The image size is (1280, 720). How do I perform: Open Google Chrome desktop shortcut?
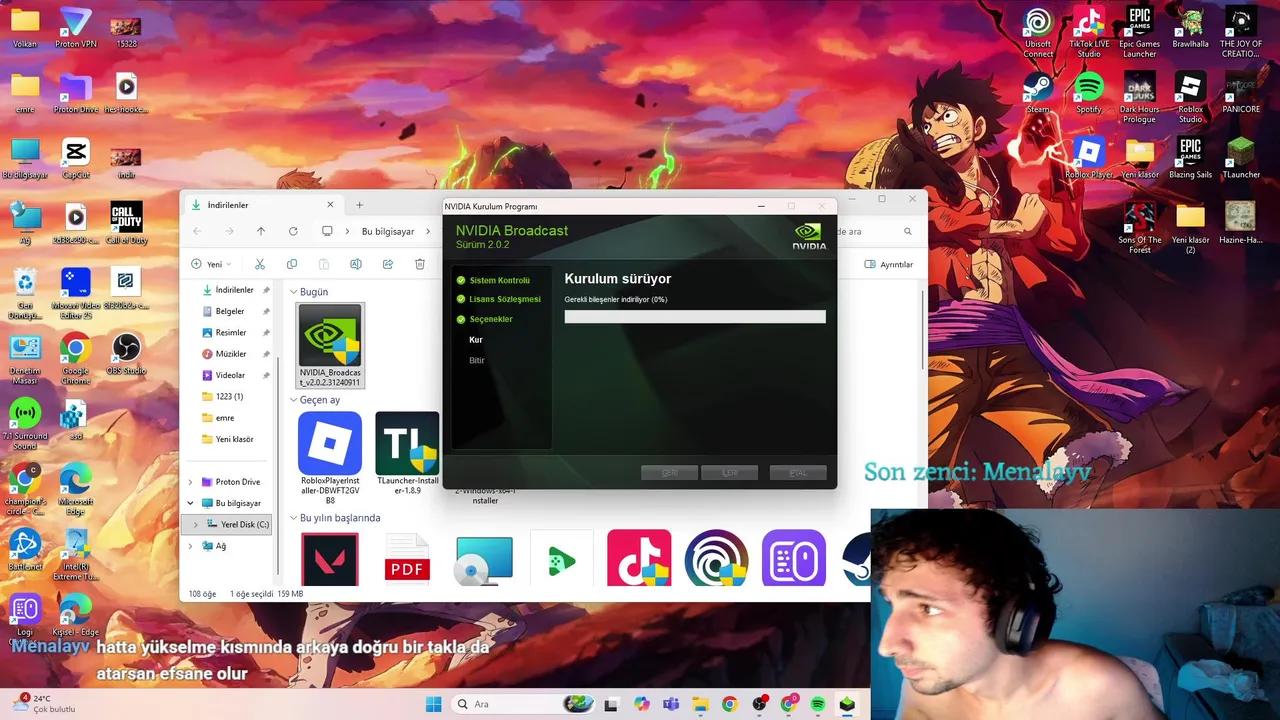click(75, 357)
